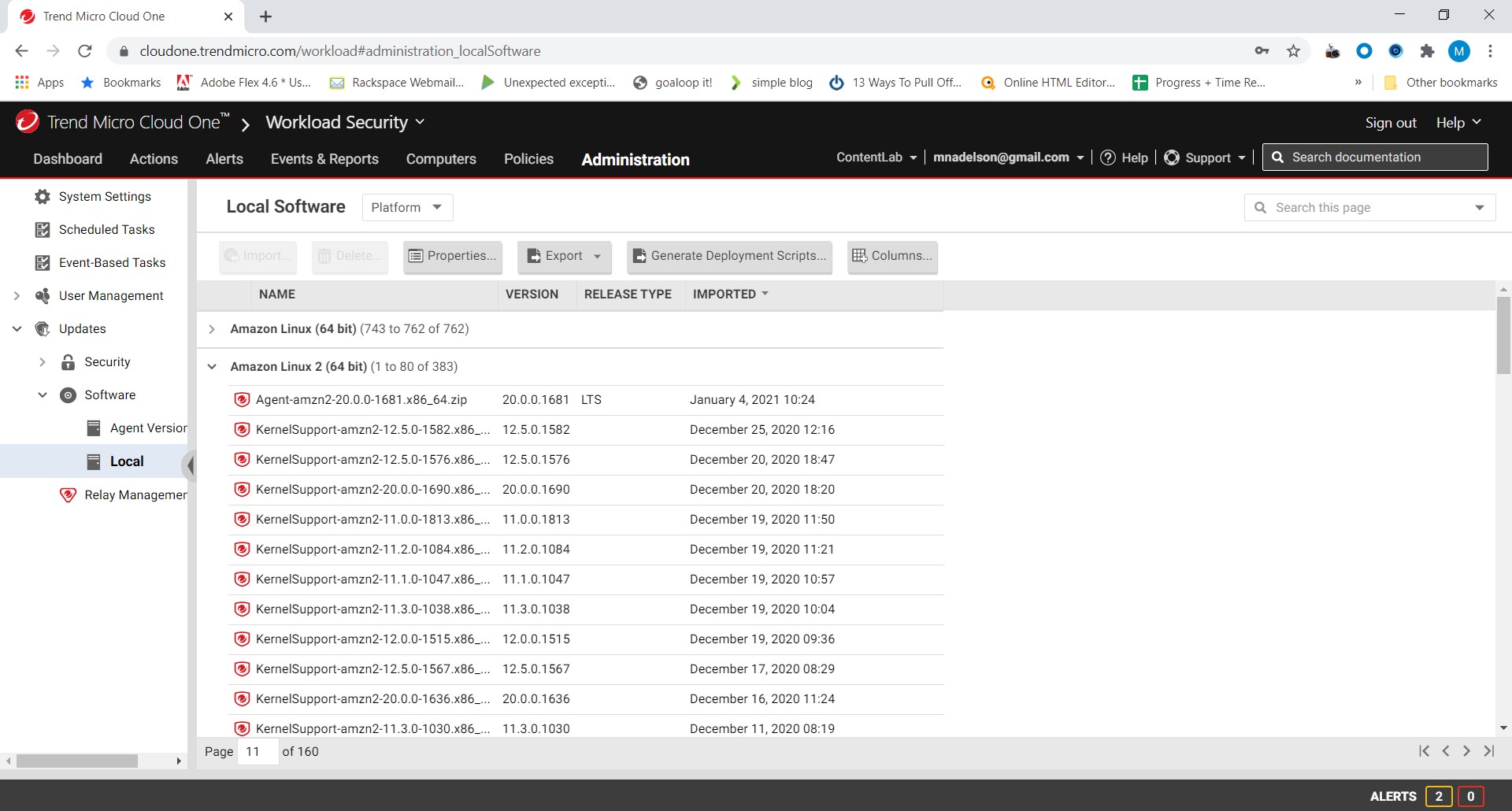The height and width of the screenshot is (811, 1512).
Task: Open the Alerts tab
Action: tap(224, 159)
